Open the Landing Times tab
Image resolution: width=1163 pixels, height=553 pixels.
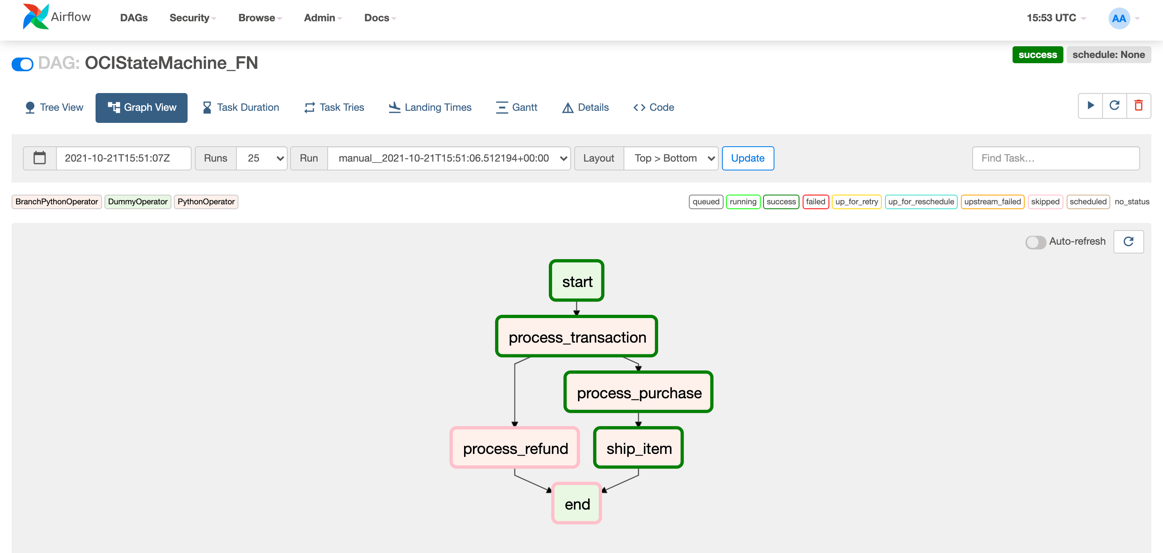(430, 107)
